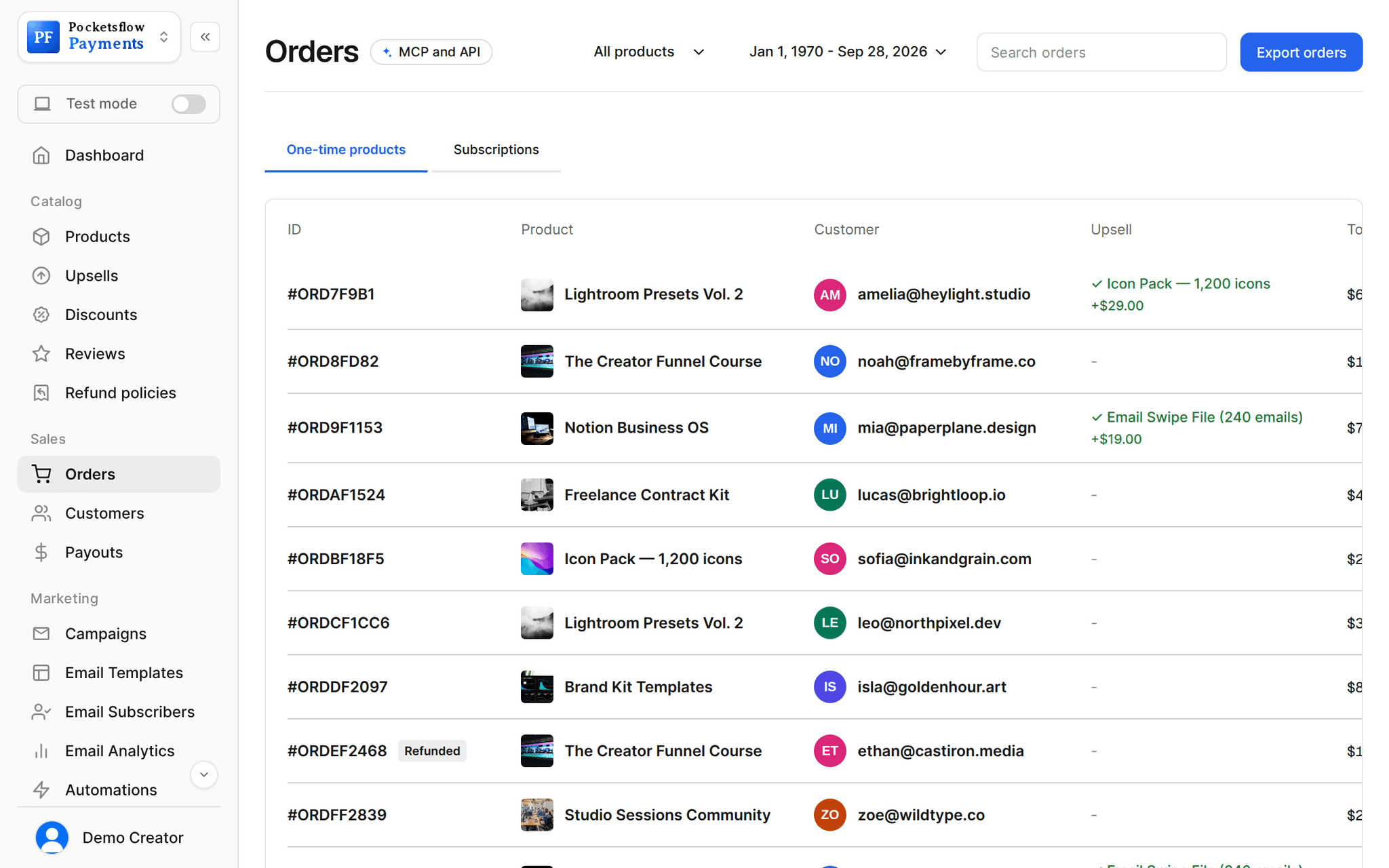Open Automations lightning icon
The image size is (1389, 868).
point(41,790)
